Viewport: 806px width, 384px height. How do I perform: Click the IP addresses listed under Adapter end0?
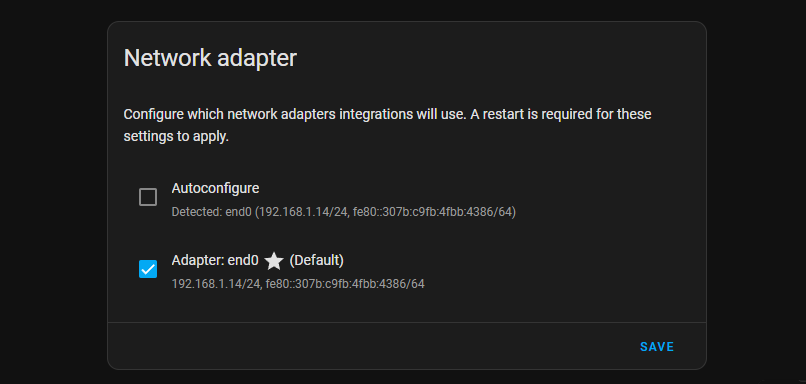pos(298,284)
